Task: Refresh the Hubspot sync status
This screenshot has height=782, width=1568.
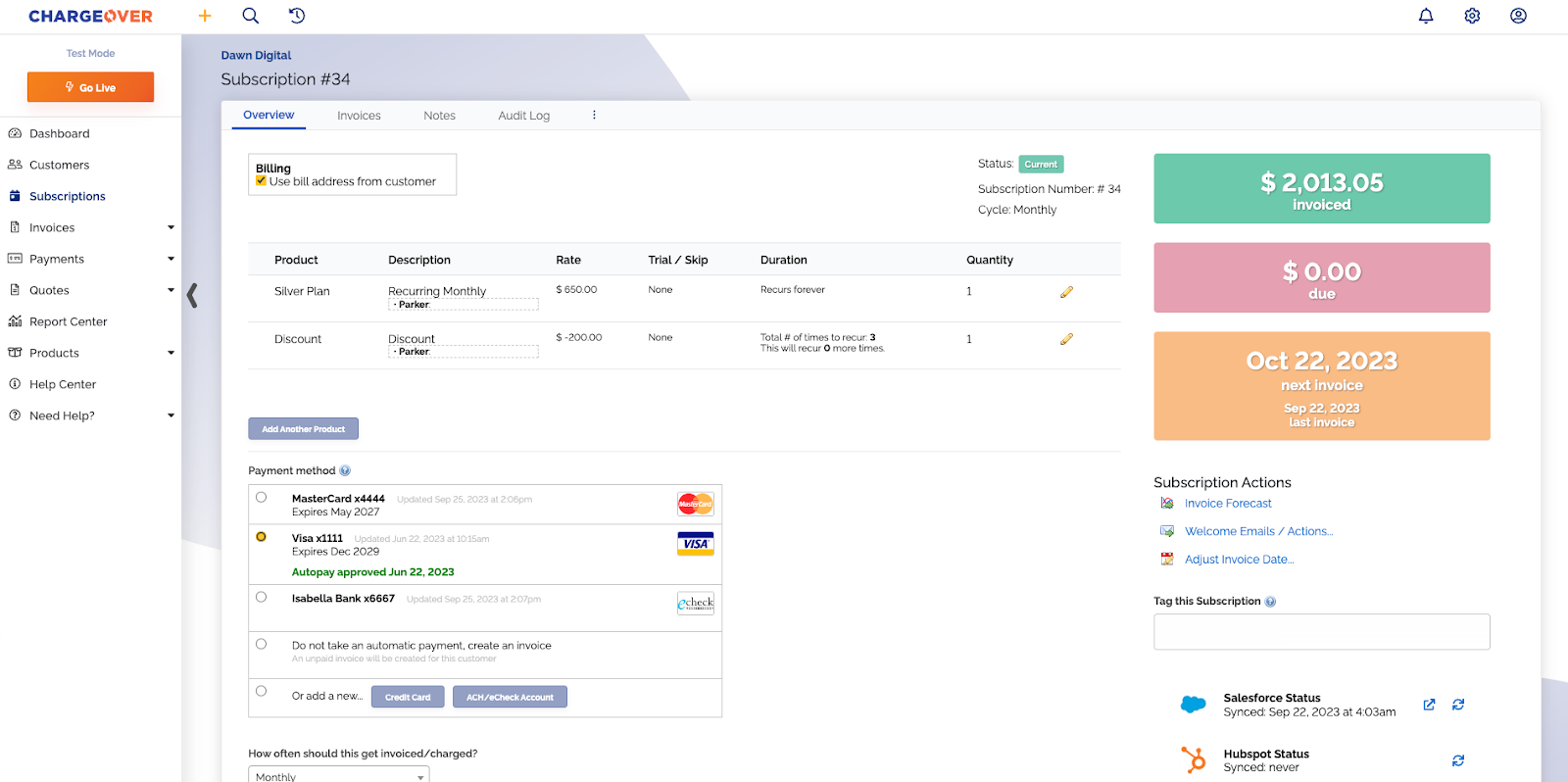Action: [x=1458, y=760]
